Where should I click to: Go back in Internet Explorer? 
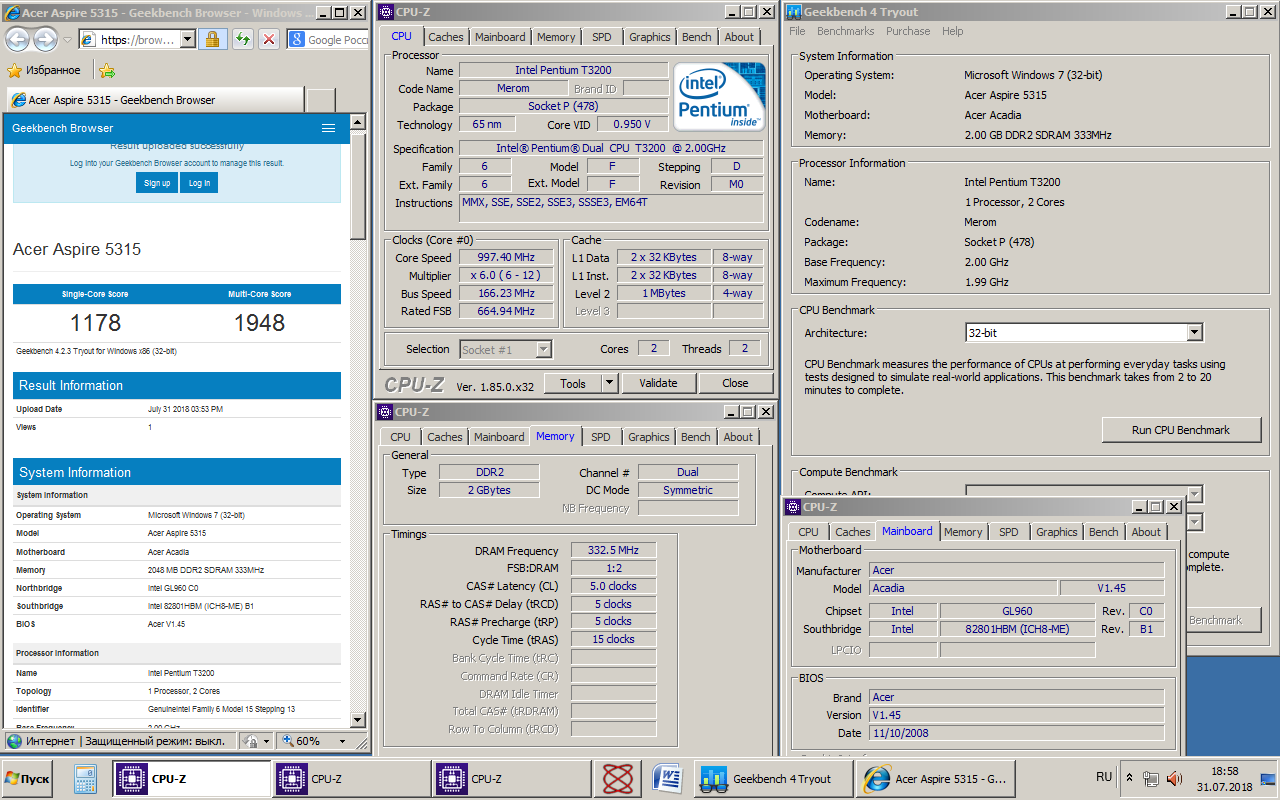pyautogui.click(x=17, y=39)
